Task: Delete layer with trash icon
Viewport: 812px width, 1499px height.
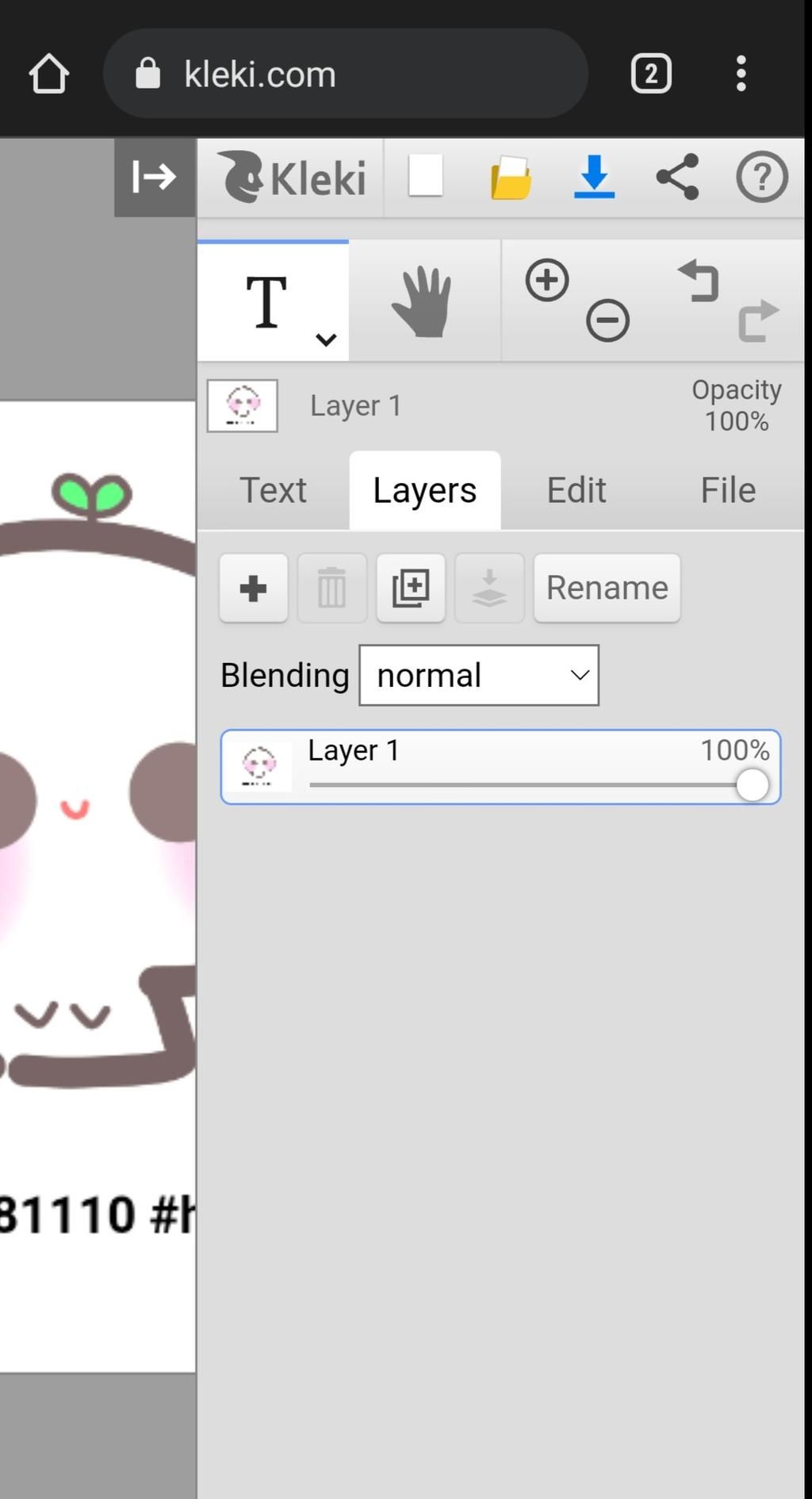Action: tap(332, 588)
